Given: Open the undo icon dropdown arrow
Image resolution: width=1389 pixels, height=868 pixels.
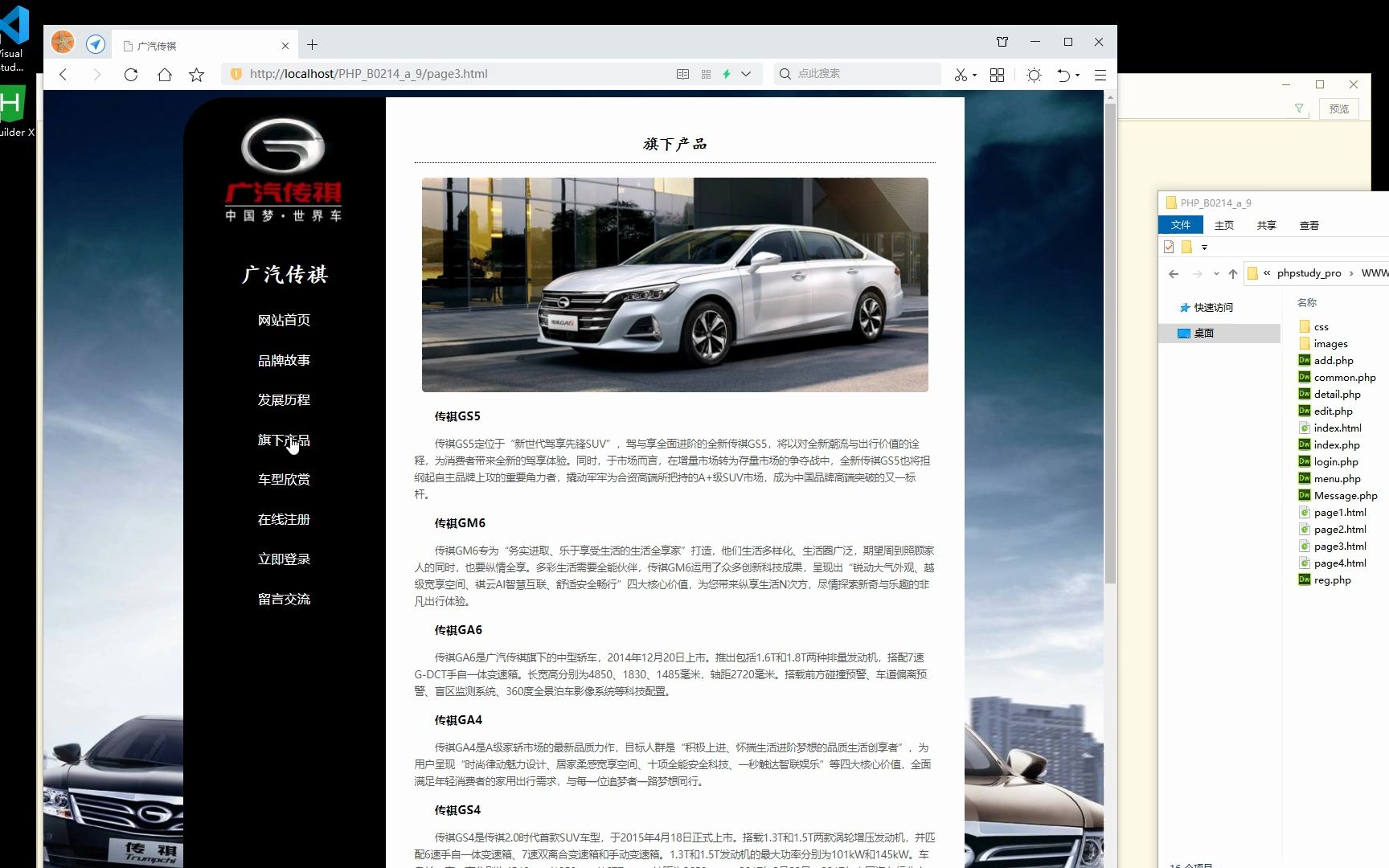Looking at the screenshot, I should [1077, 75].
